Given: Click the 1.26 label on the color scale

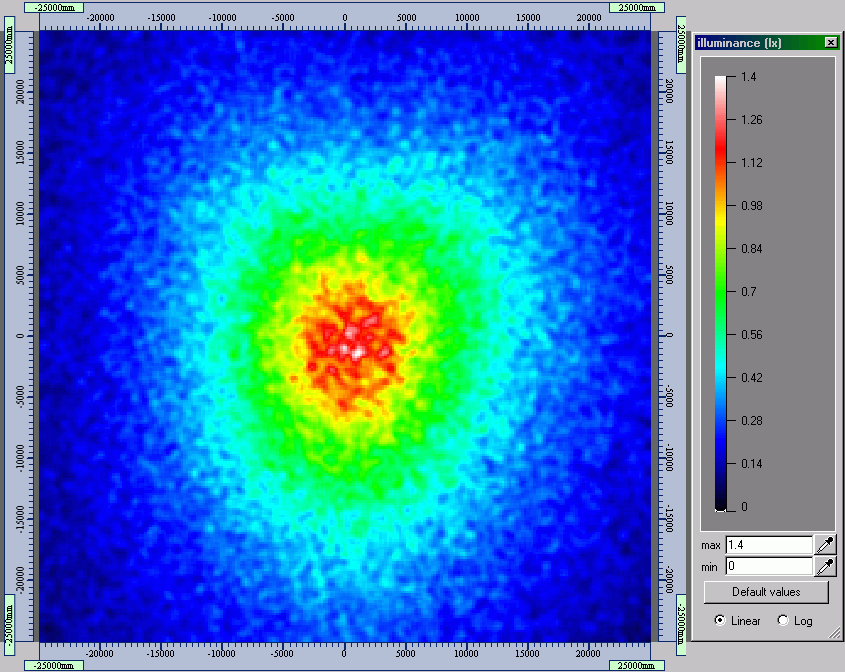Looking at the screenshot, I should tap(752, 120).
